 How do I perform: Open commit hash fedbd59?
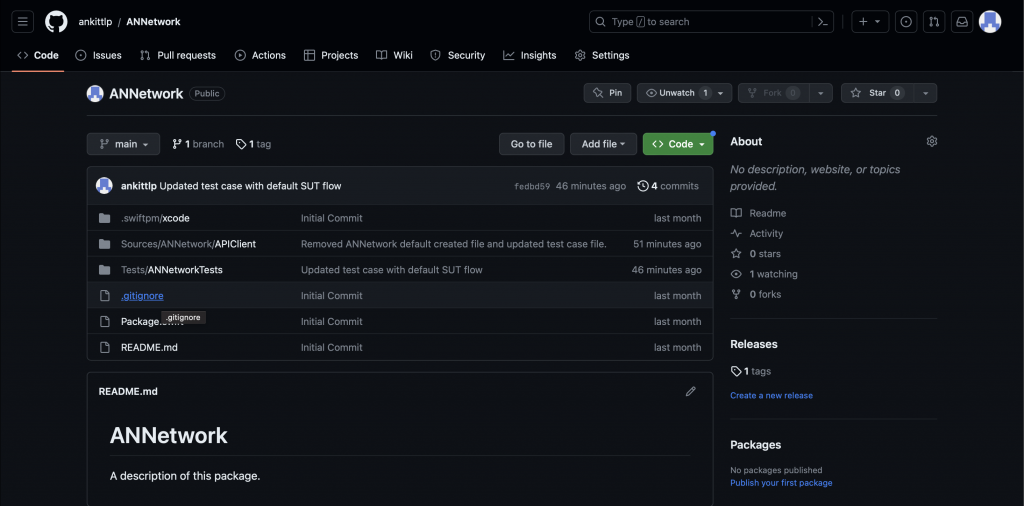coord(532,186)
